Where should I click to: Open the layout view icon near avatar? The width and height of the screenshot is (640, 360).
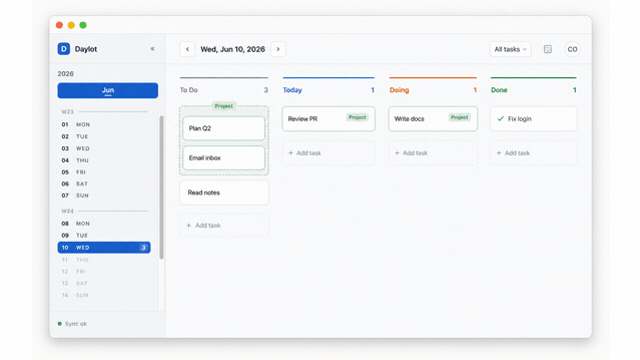click(548, 49)
